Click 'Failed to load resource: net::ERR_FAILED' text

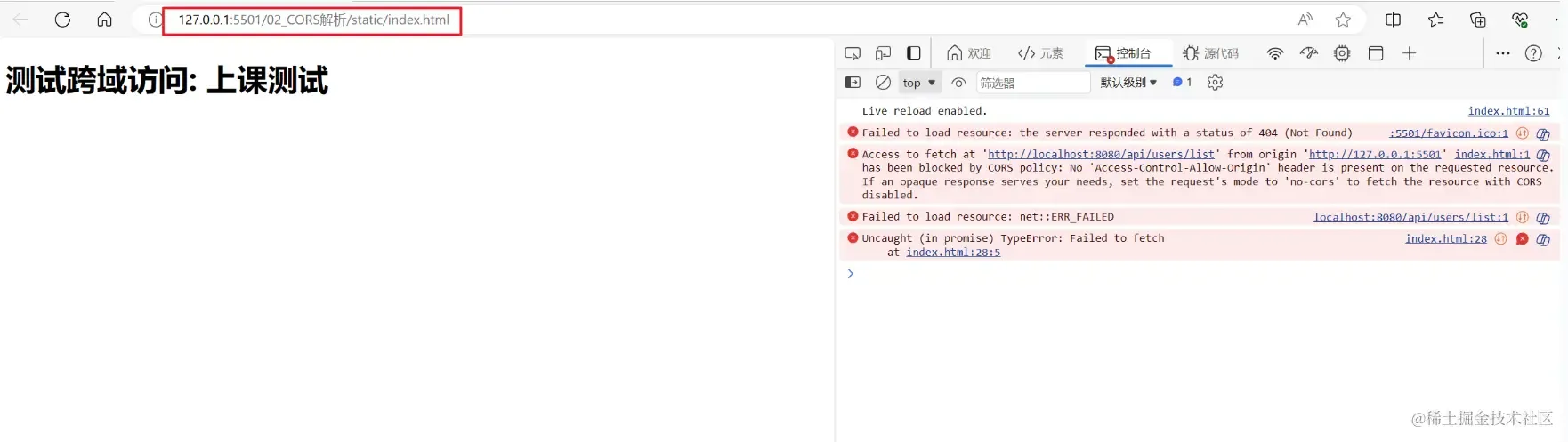coord(988,217)
